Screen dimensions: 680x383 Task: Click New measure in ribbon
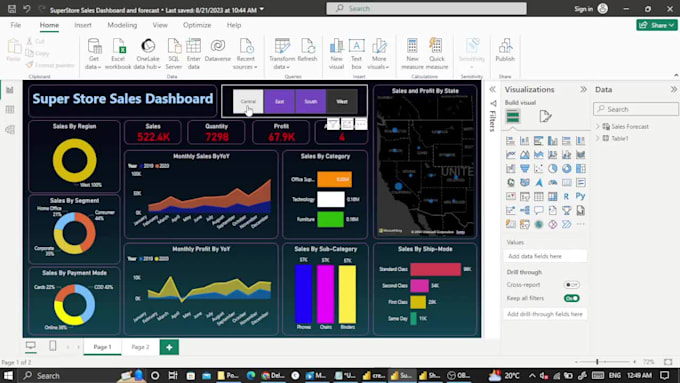412,54
